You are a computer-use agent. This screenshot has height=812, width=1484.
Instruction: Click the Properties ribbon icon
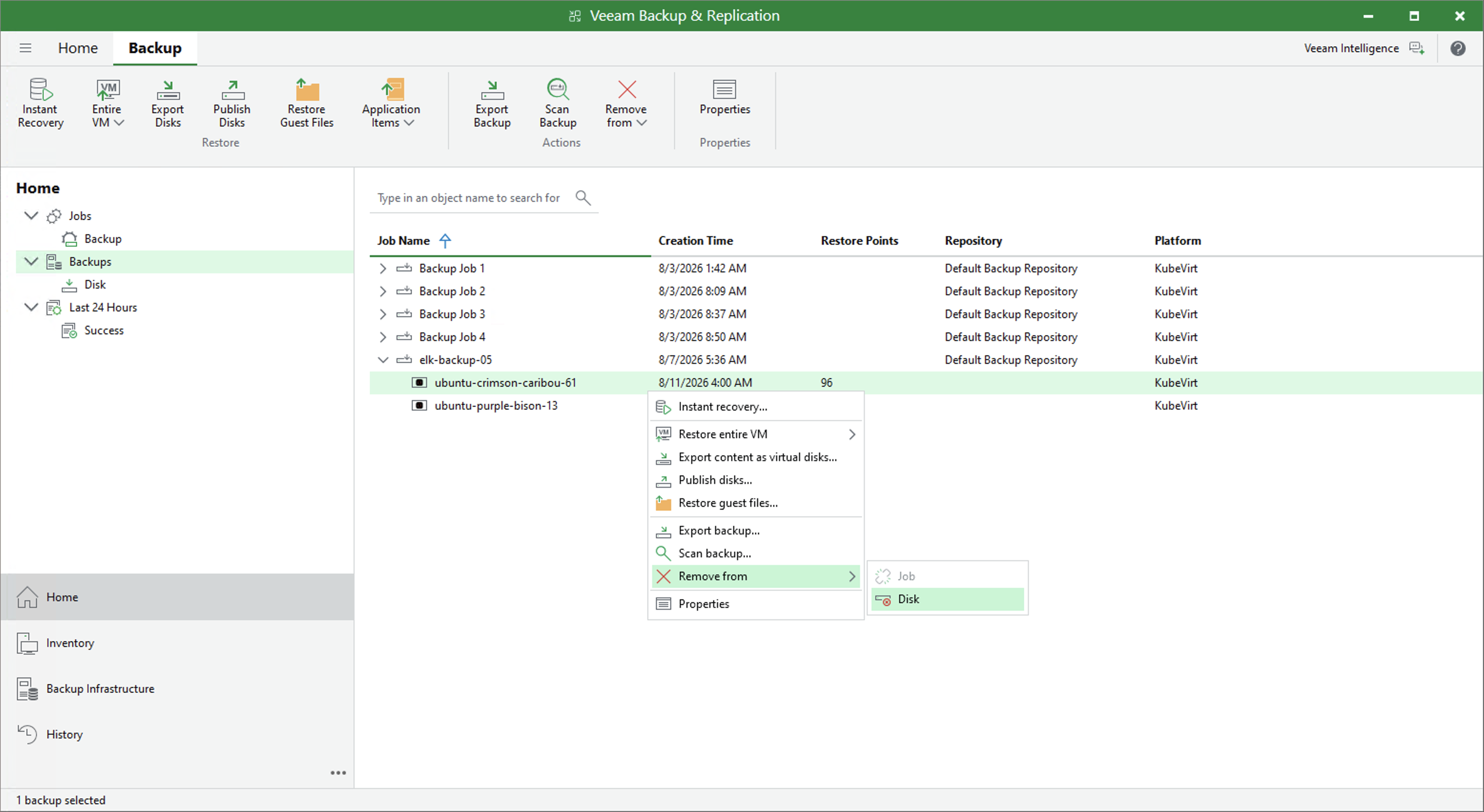click(x=725, y=98)
